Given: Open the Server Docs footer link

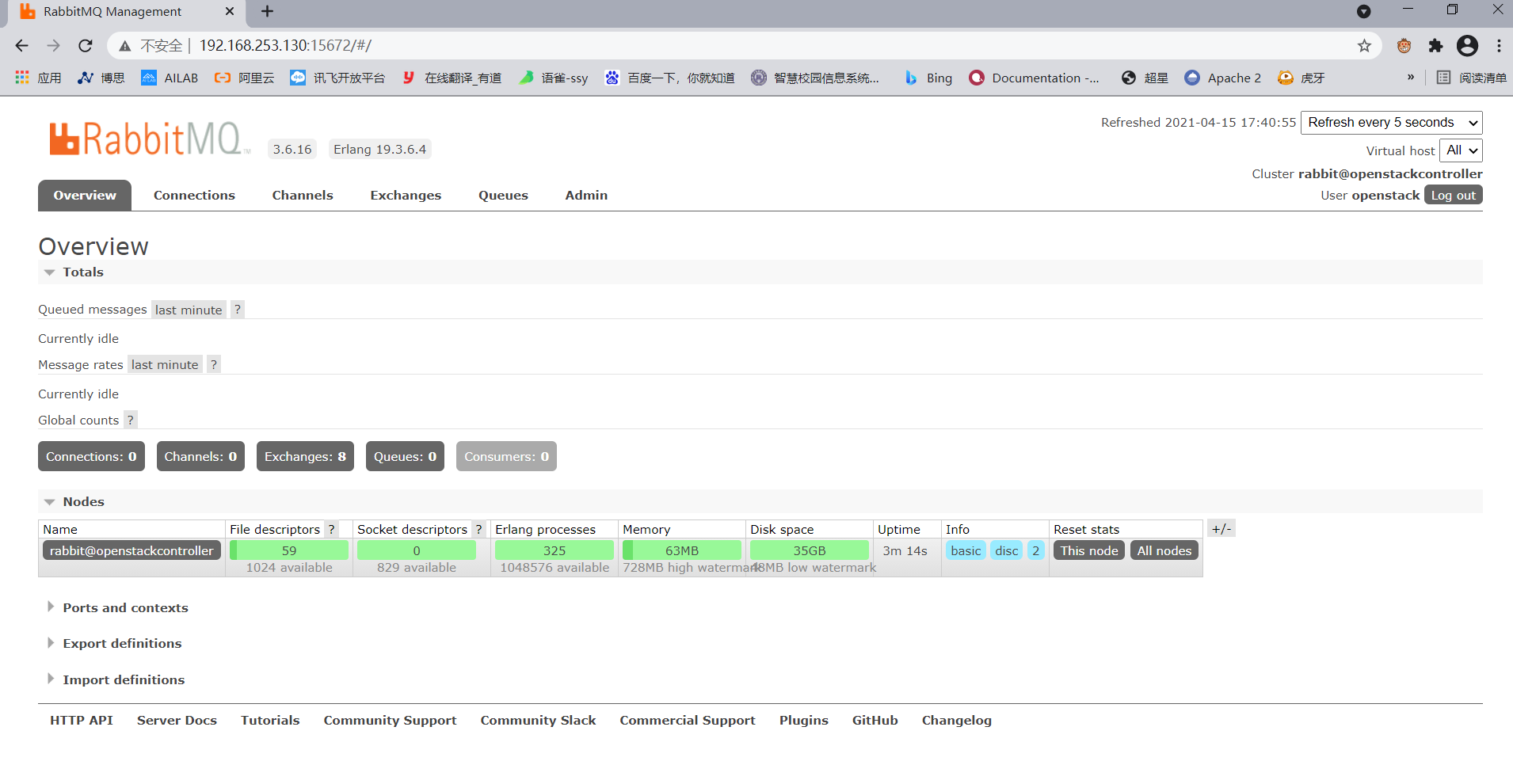Looking at the screenshot, I should click(177, 721).
